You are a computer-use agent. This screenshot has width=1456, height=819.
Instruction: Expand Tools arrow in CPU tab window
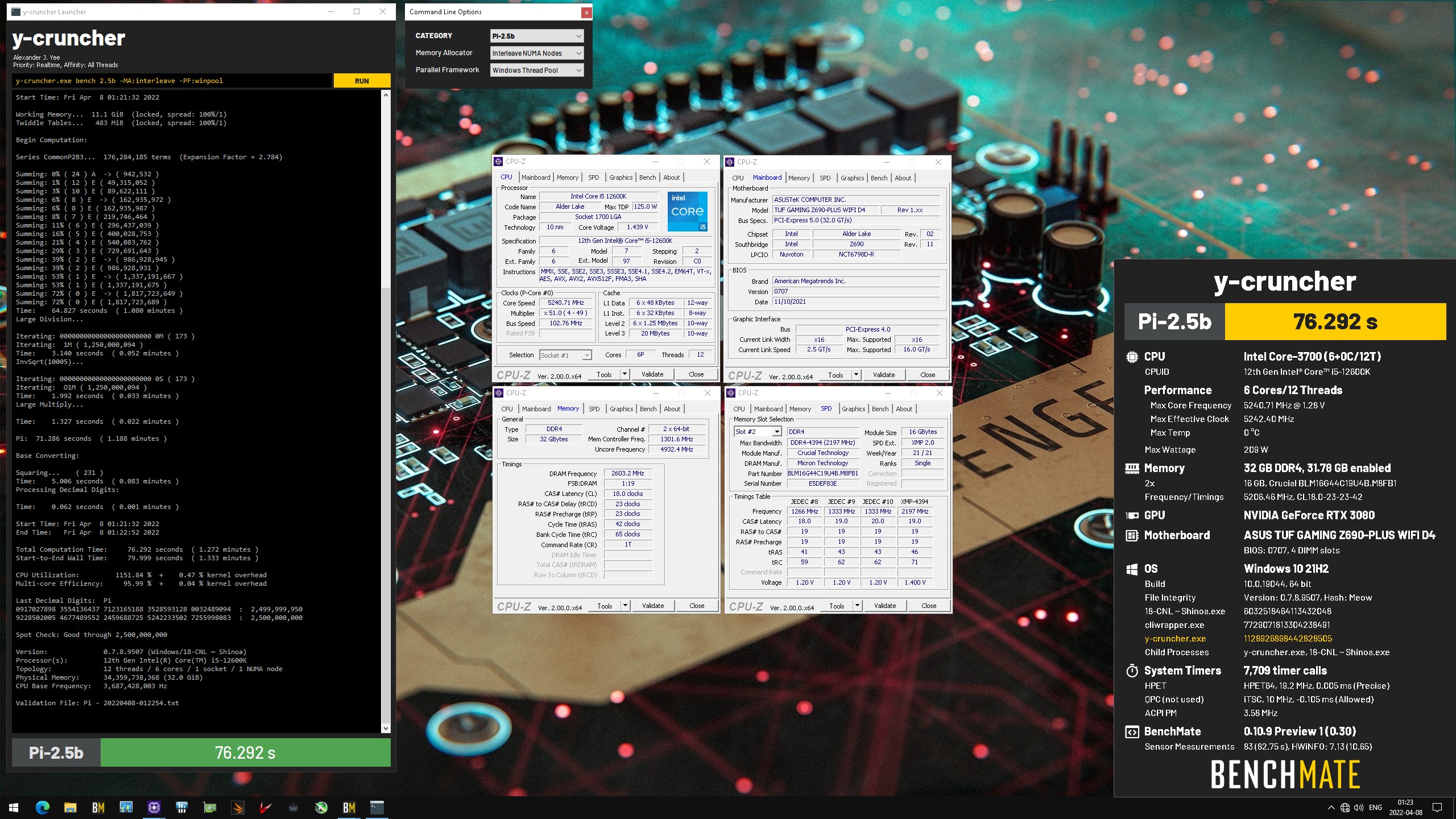tap(624, 374)
